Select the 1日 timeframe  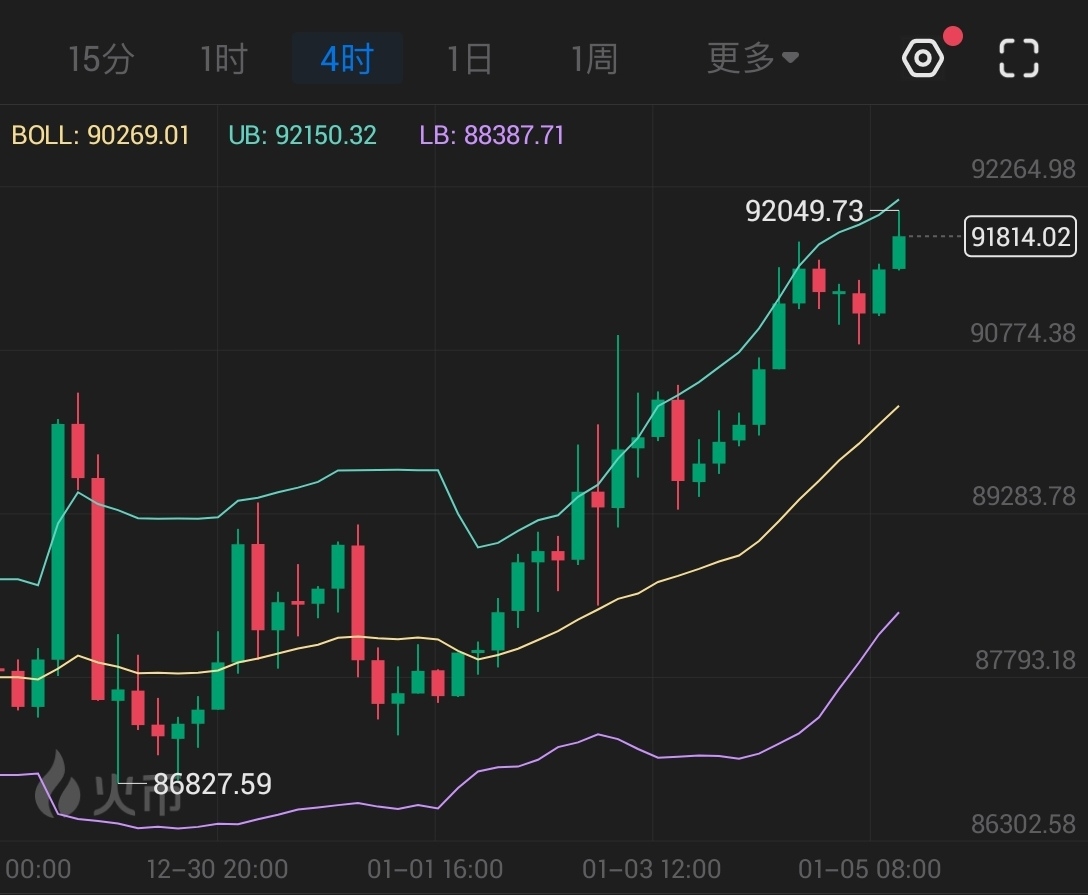[470, 58]
